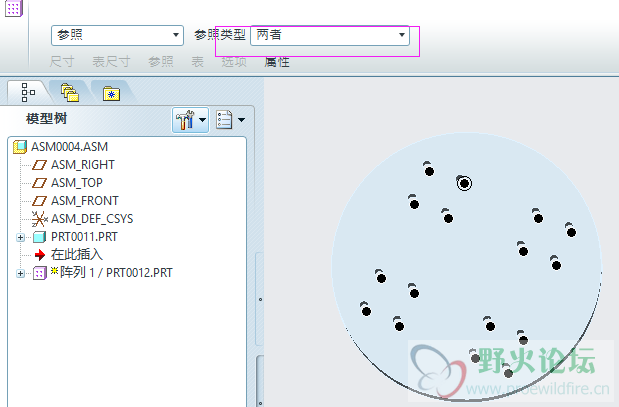Open the 参照 slide-up panel tab
The image size is (619, 407).
click(161, 62)
